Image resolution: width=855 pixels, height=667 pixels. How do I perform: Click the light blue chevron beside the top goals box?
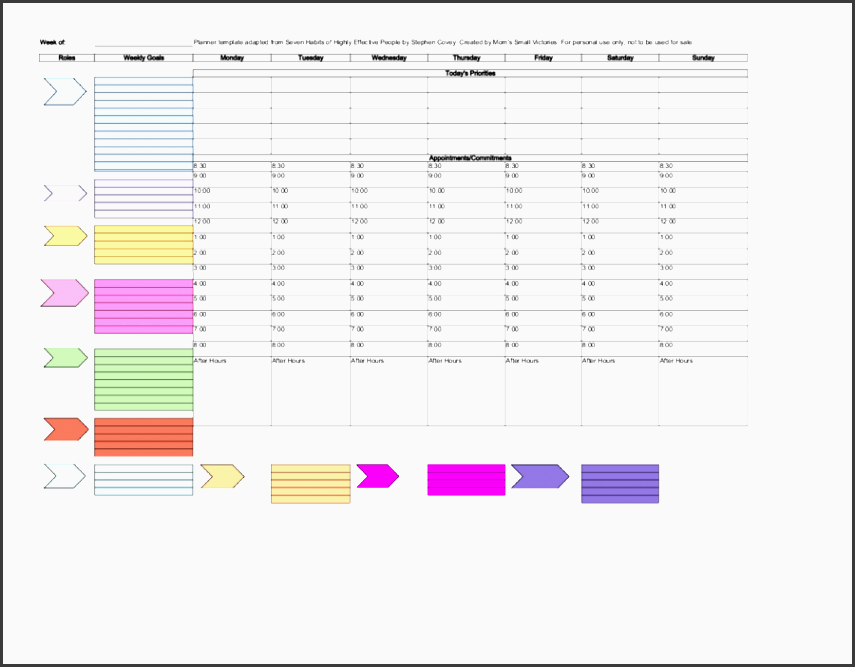click(x=65, y=92)
